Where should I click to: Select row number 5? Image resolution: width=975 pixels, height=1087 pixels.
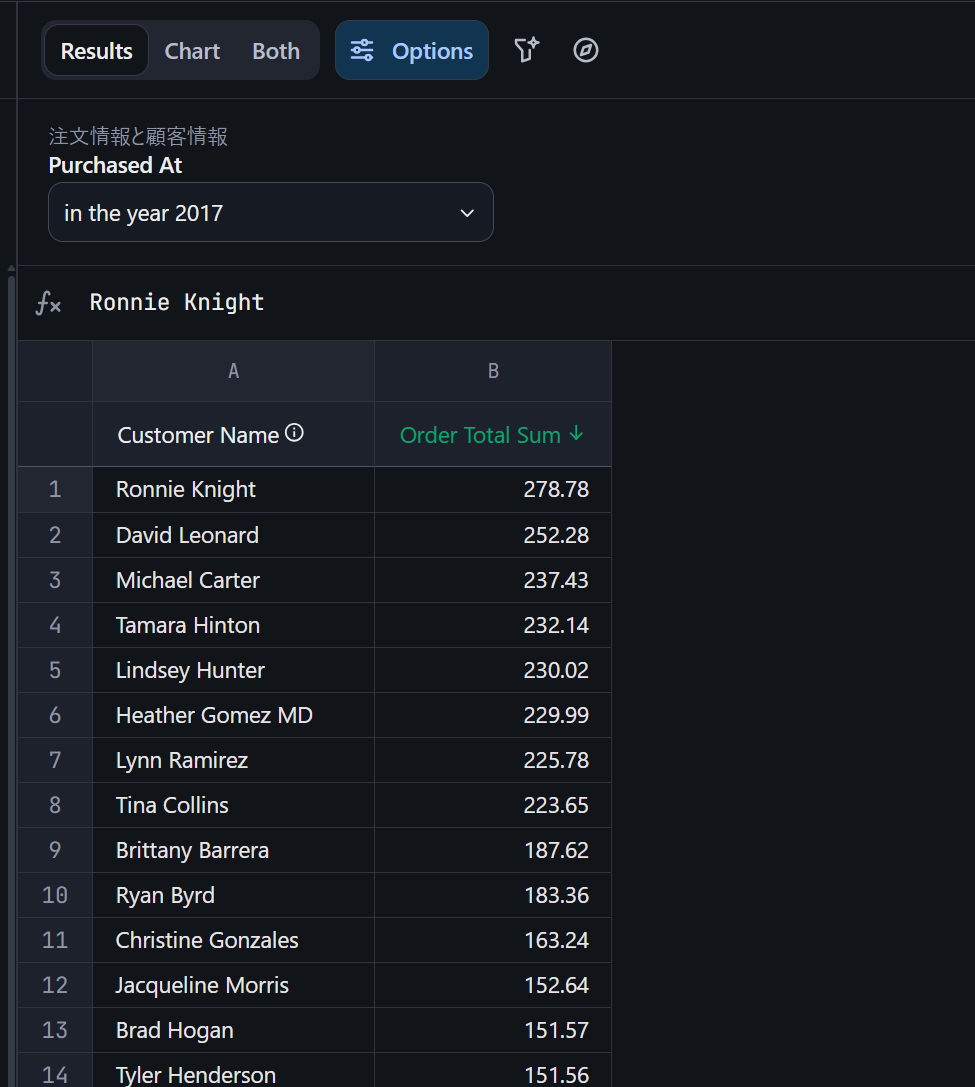point(55,670)
